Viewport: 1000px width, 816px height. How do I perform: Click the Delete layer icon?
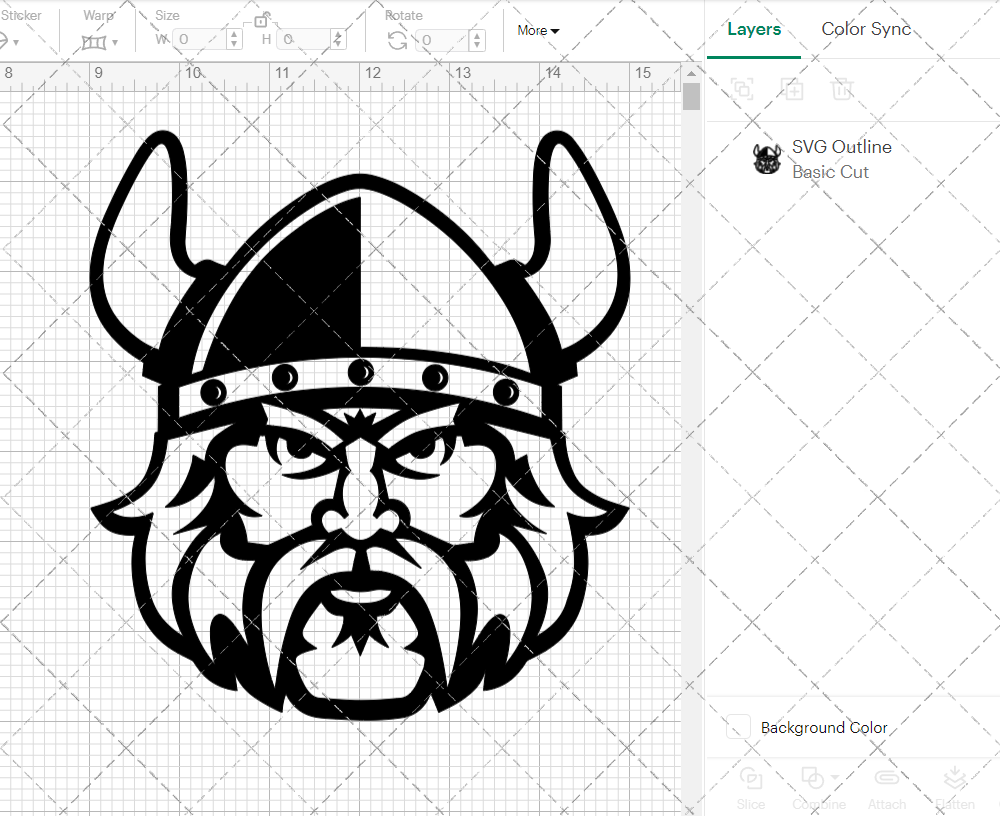tap(843, 89)
